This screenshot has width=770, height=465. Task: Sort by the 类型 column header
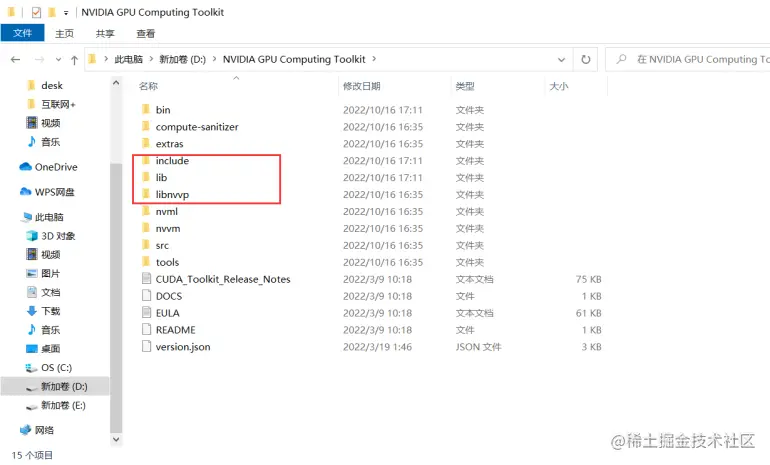point(465,86)
